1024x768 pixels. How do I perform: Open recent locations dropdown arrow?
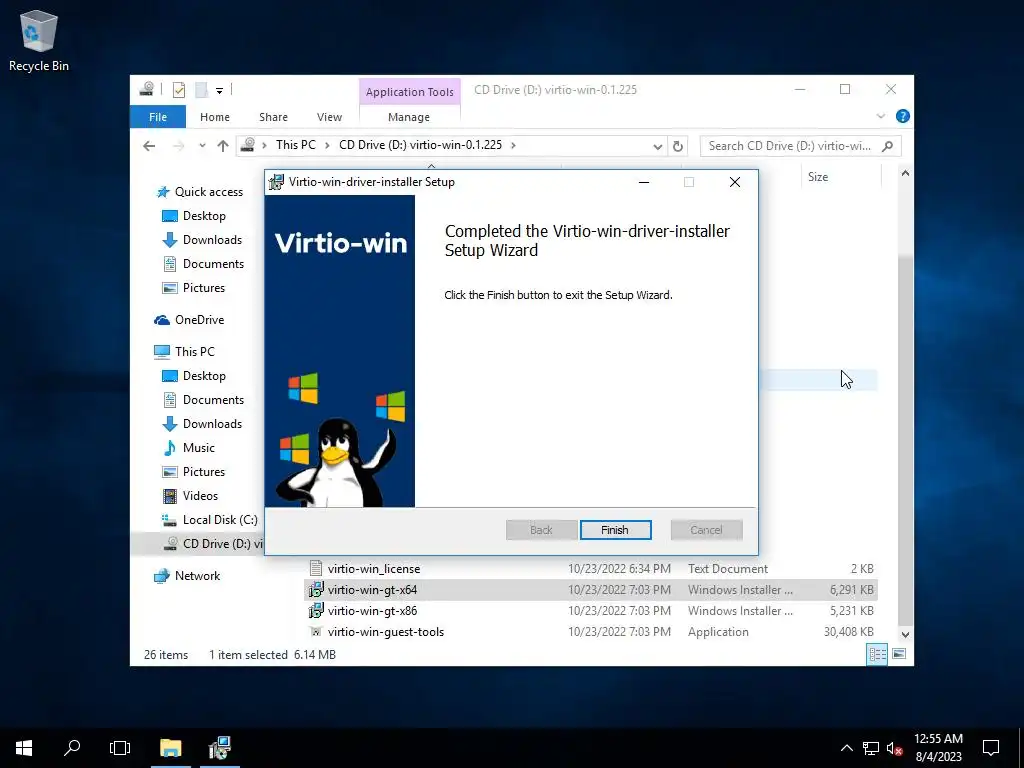(202, 146)
